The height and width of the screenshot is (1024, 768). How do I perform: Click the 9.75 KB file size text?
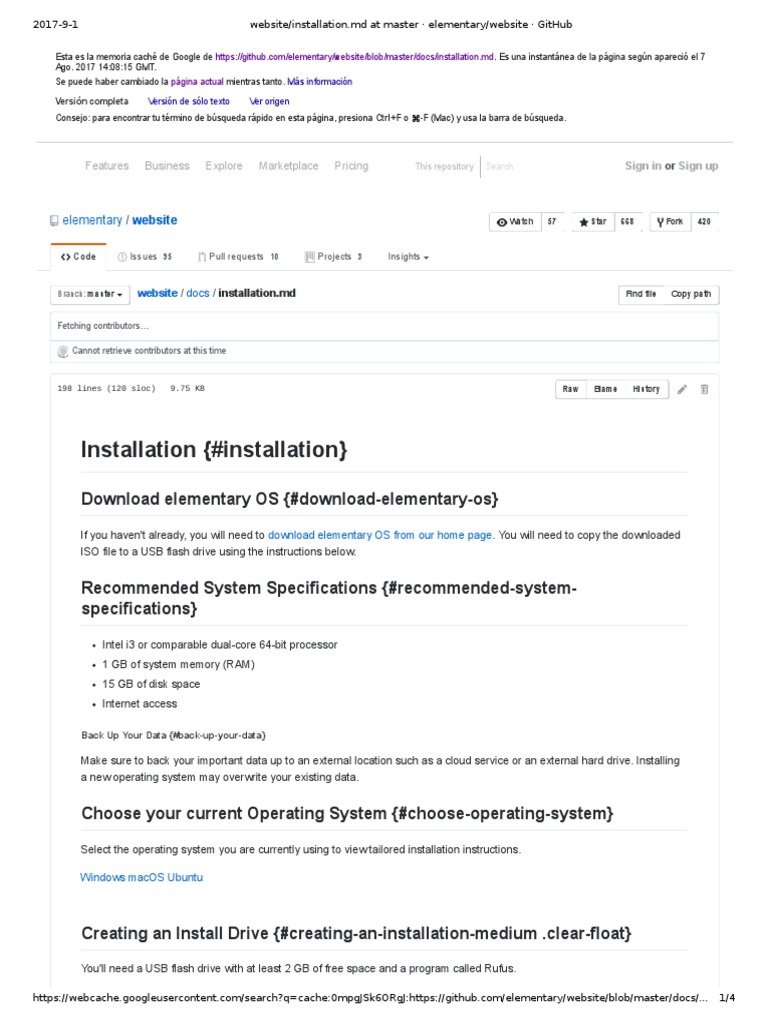coord(187,389)
